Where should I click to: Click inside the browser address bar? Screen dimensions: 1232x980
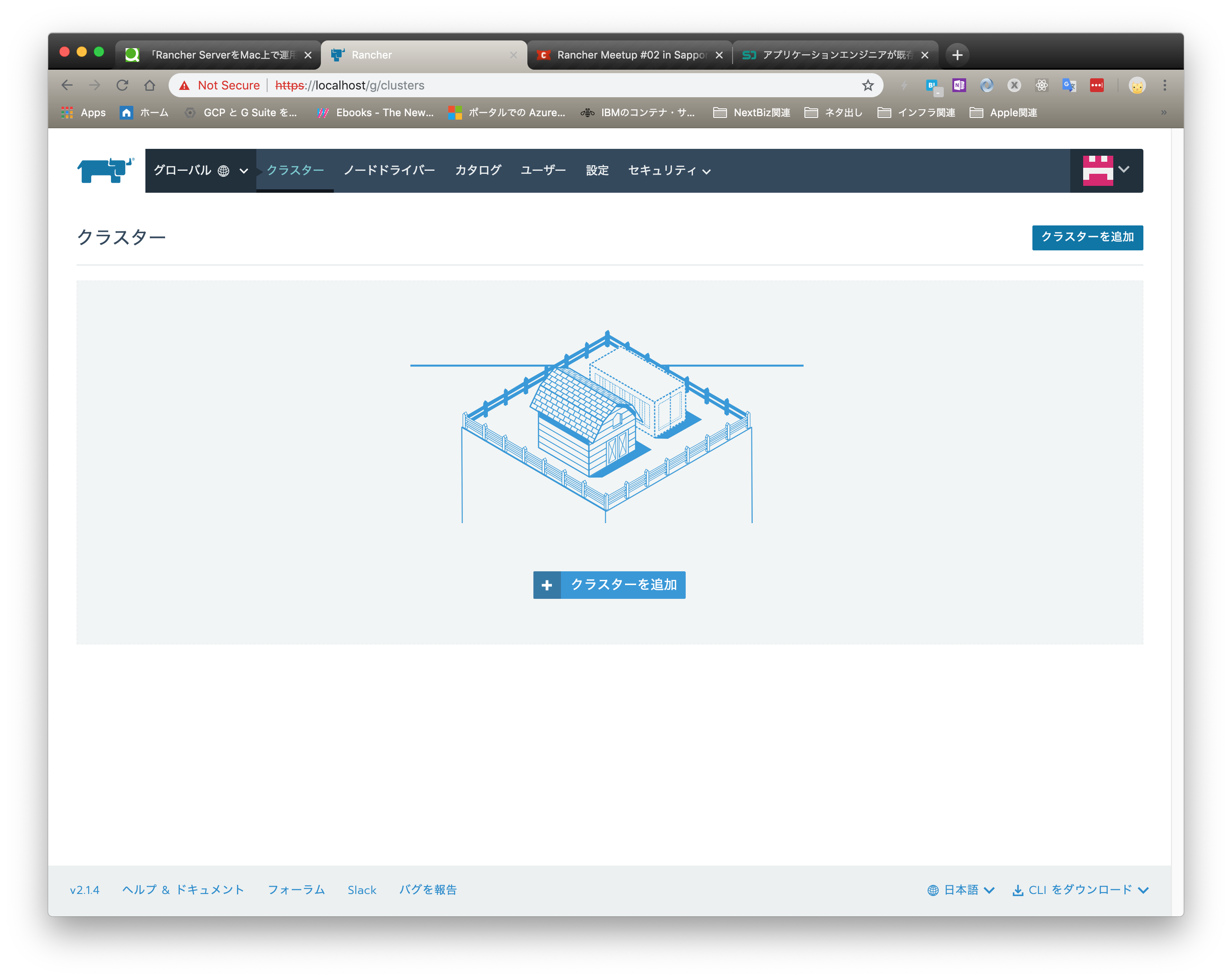[514, 85]
